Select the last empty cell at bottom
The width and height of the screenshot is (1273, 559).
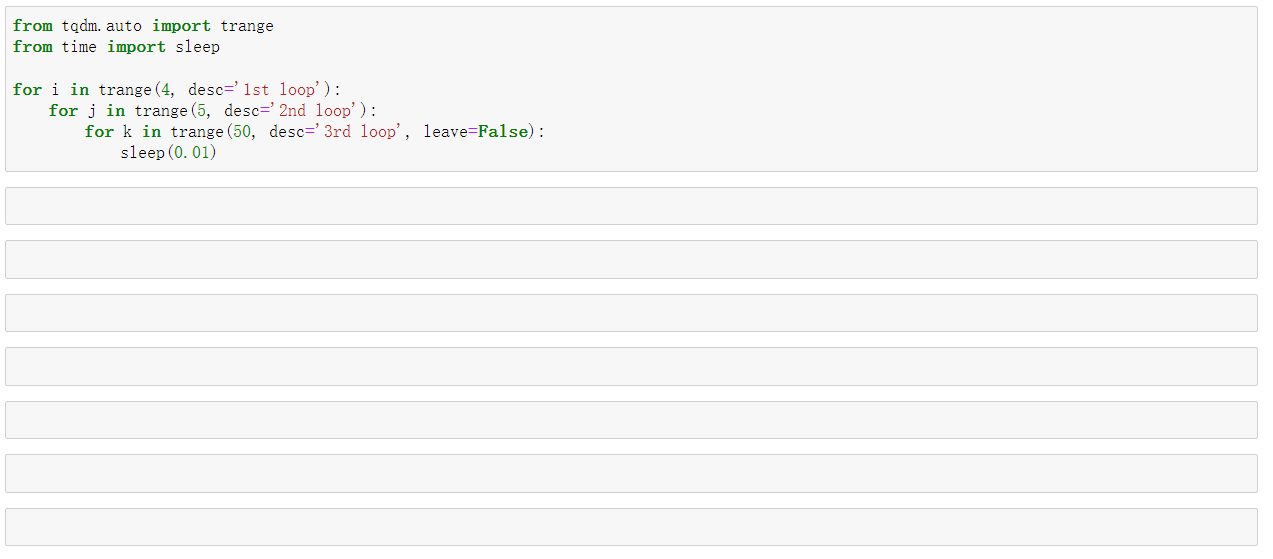click(631, 527)
